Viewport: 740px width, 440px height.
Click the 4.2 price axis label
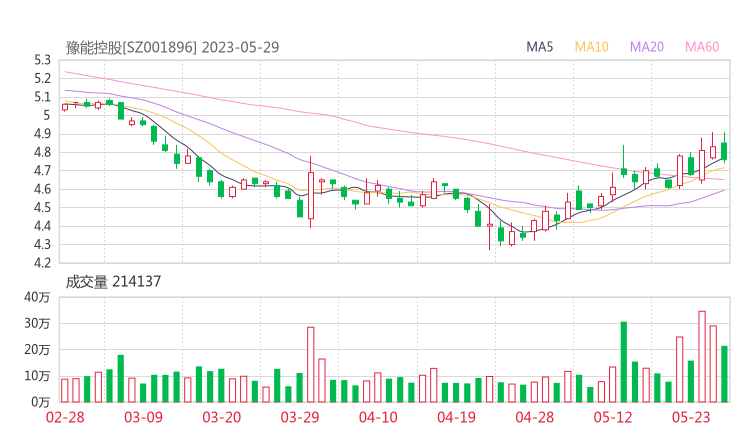tap(42, 262)
